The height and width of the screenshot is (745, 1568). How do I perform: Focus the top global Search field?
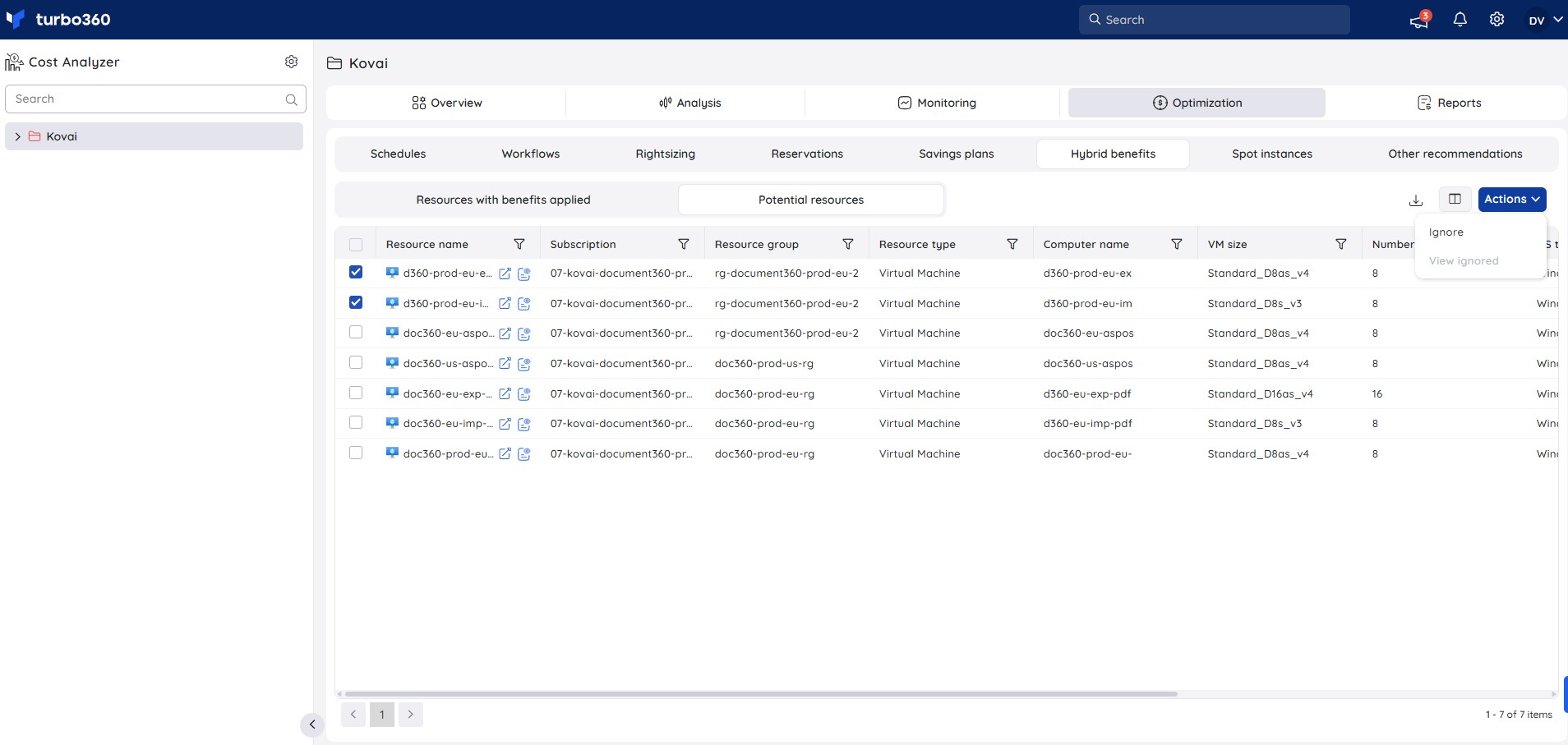(1215, 20)
